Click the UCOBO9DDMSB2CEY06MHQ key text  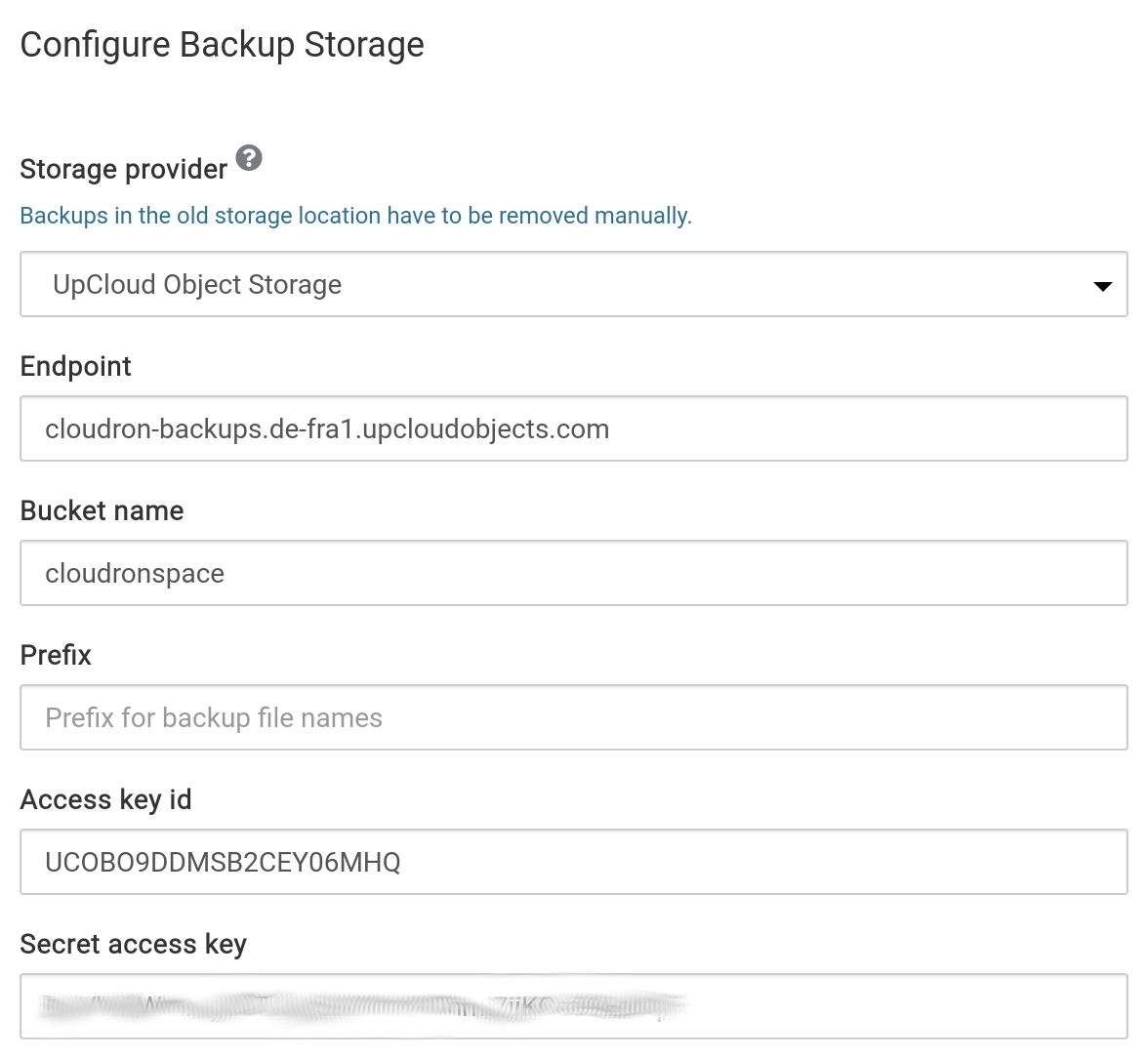[223, 862]
